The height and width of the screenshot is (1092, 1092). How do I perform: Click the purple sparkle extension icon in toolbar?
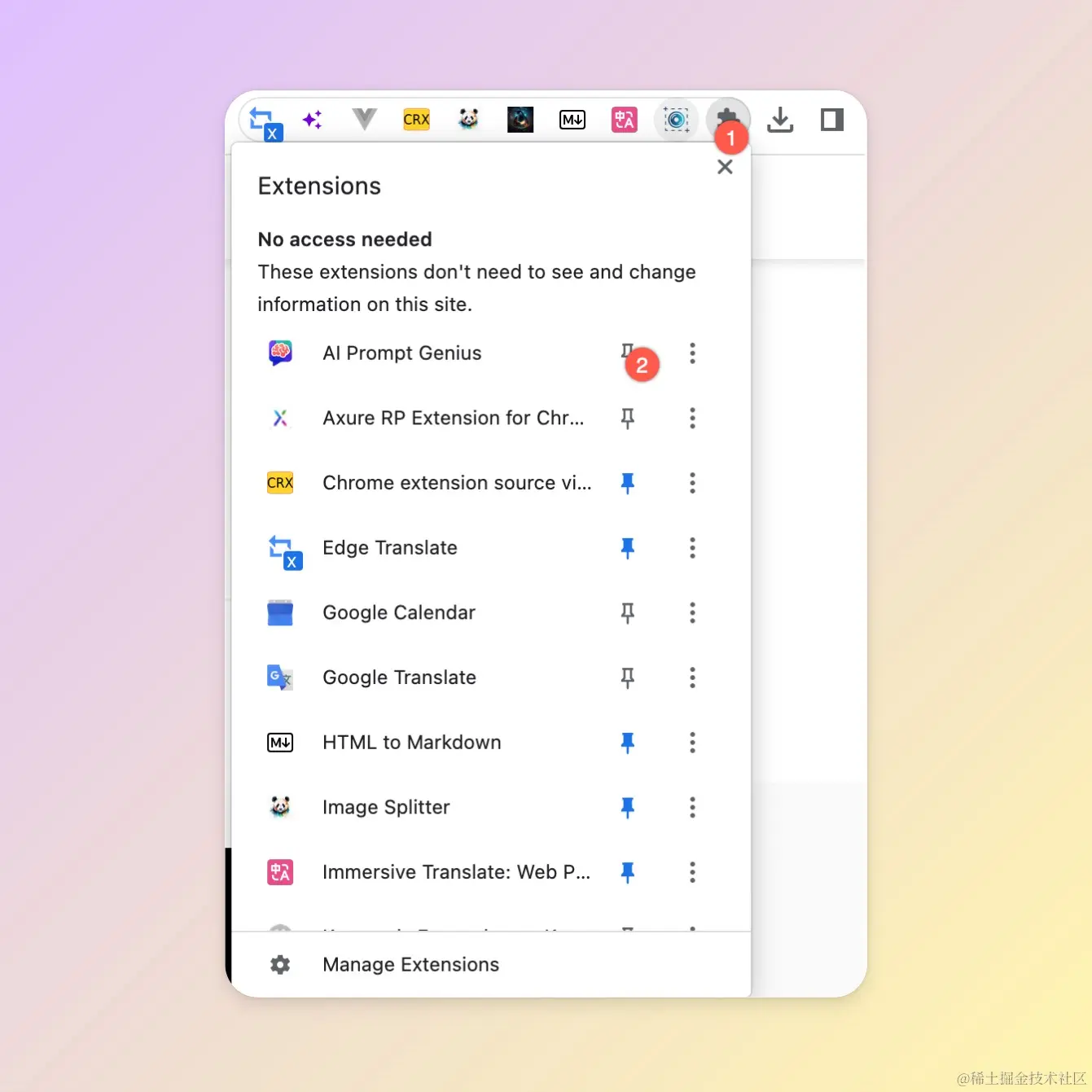[312, 120]
